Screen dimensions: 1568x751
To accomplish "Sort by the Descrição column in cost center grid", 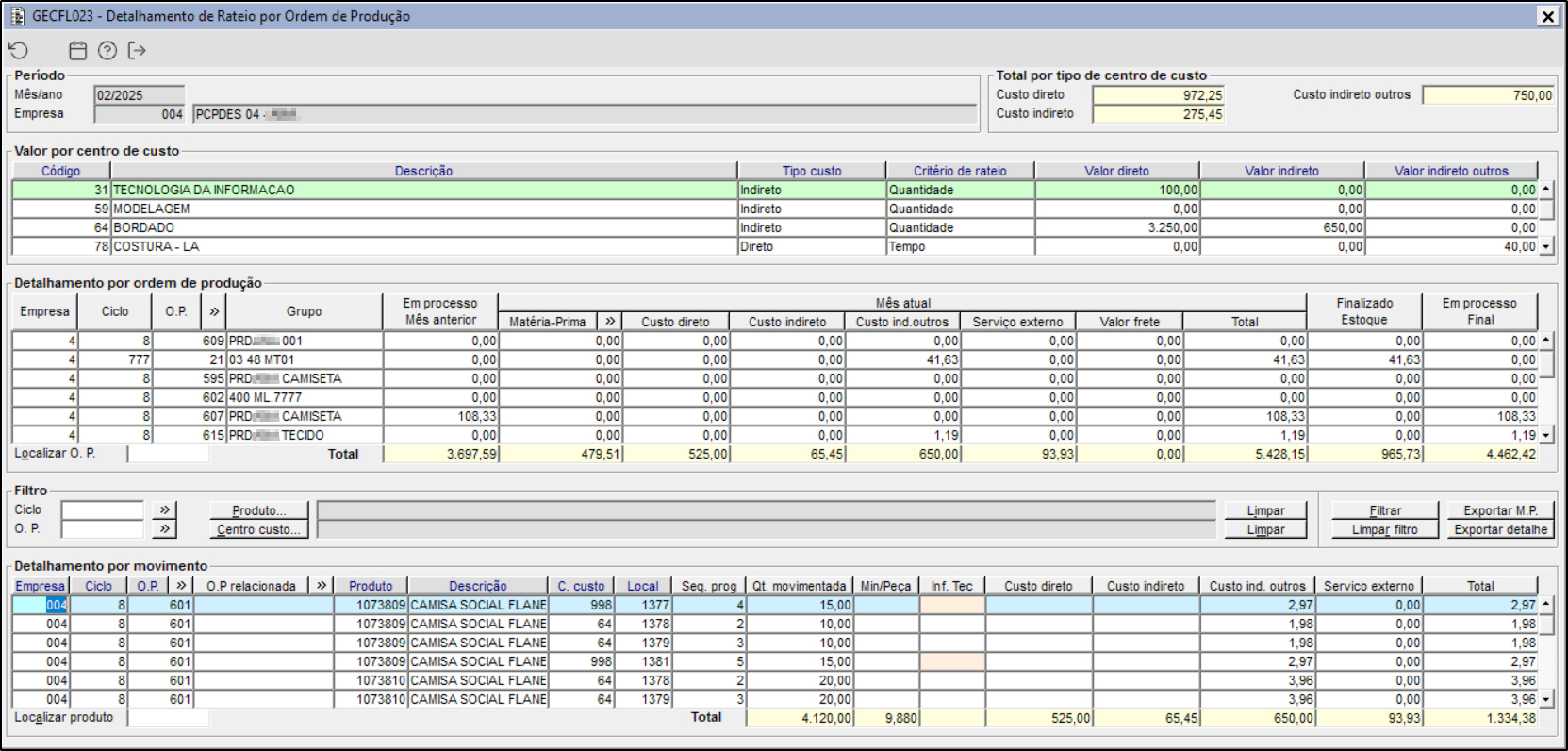I will point(423,171).
